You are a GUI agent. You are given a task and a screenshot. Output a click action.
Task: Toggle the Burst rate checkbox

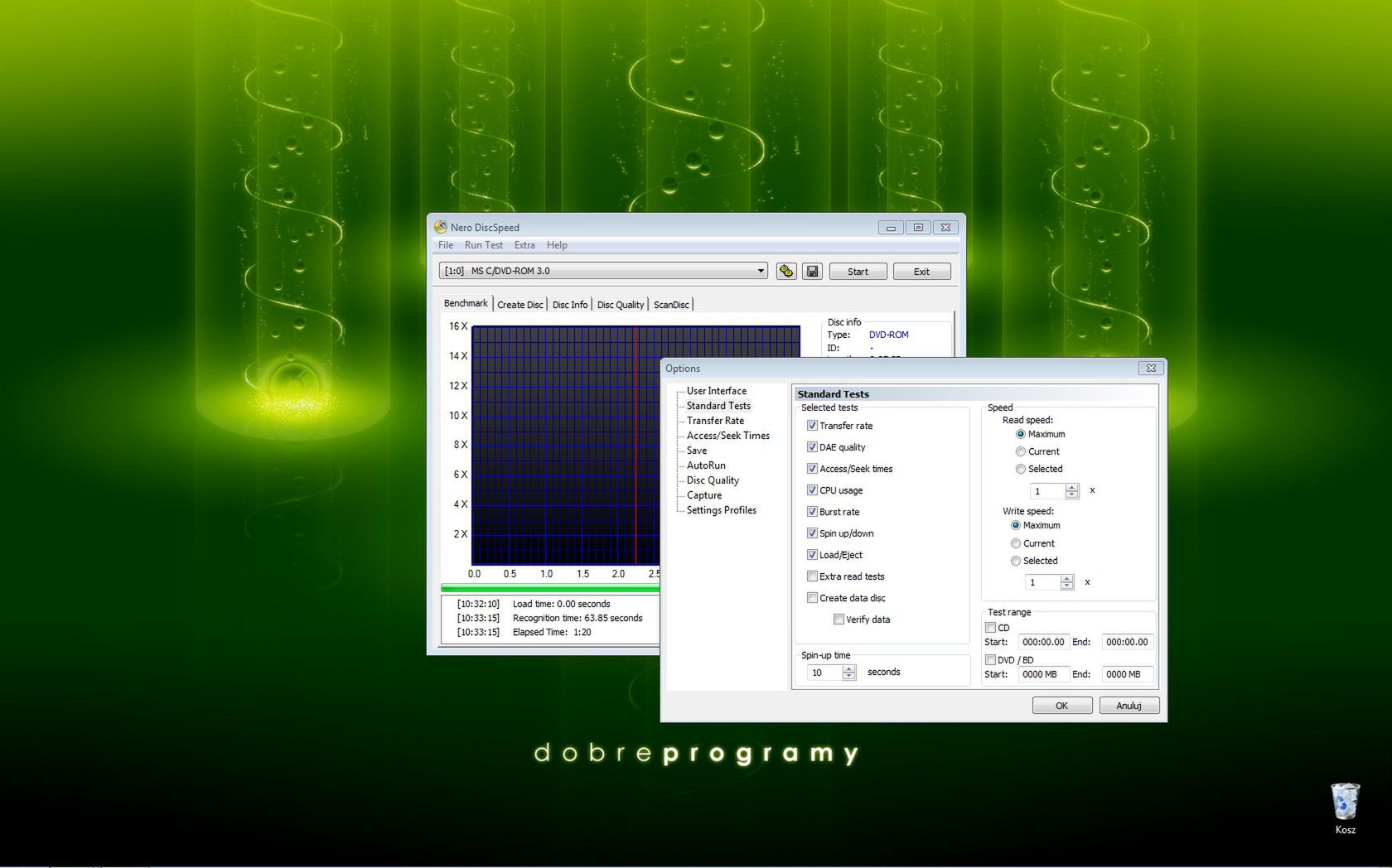point(812,511)
